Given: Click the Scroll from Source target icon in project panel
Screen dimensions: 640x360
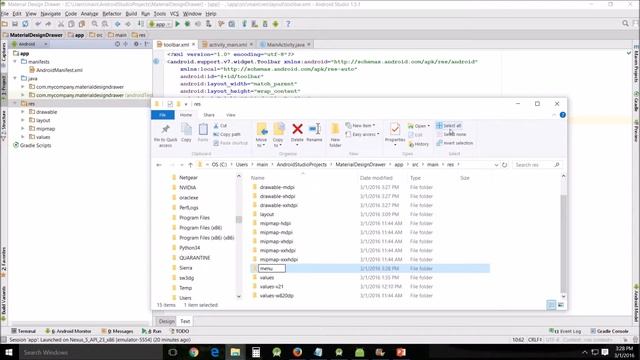Looking at the screenshot, I should point(118,44).
